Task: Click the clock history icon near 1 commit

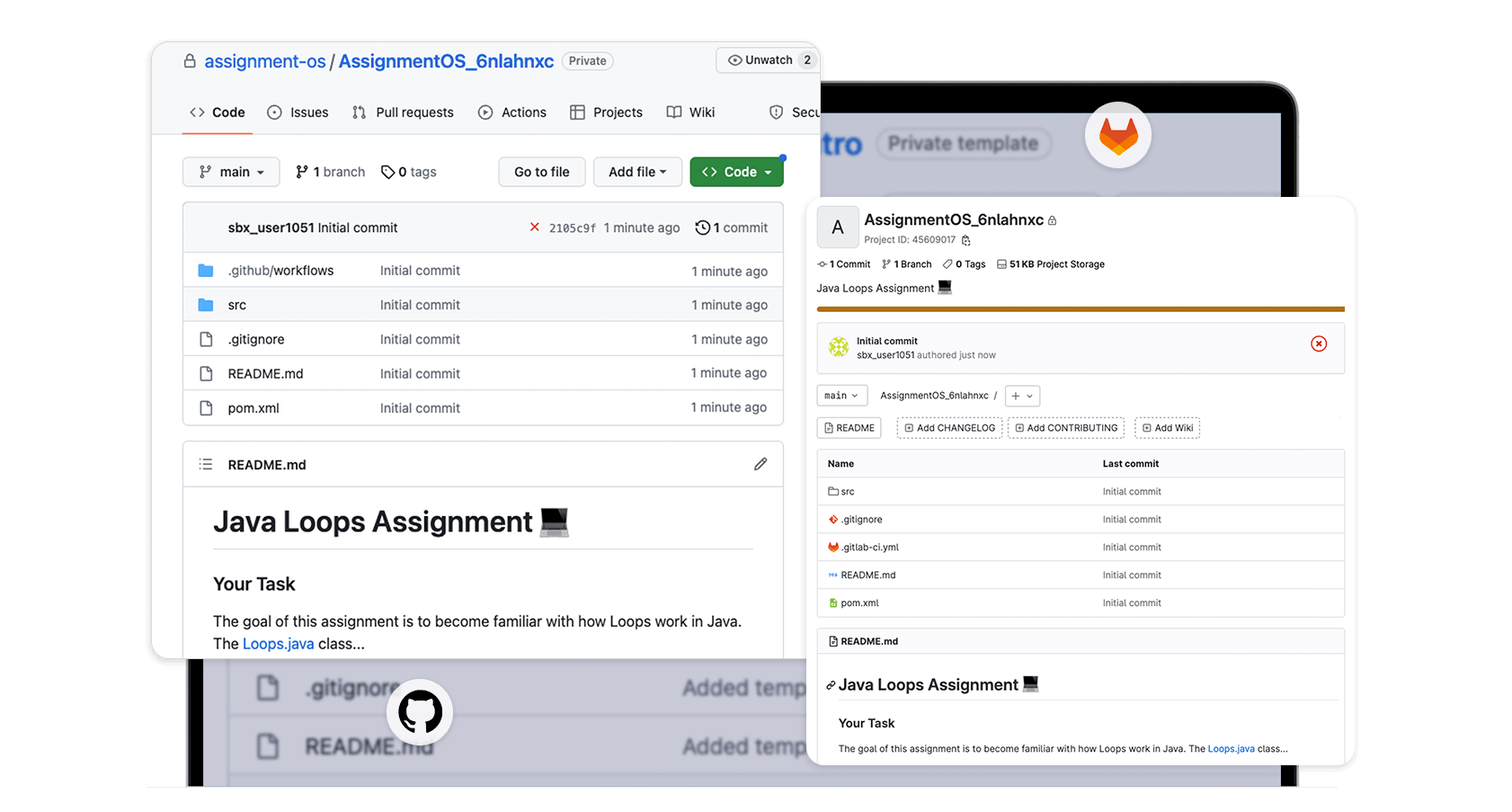Action: point(702,228)
